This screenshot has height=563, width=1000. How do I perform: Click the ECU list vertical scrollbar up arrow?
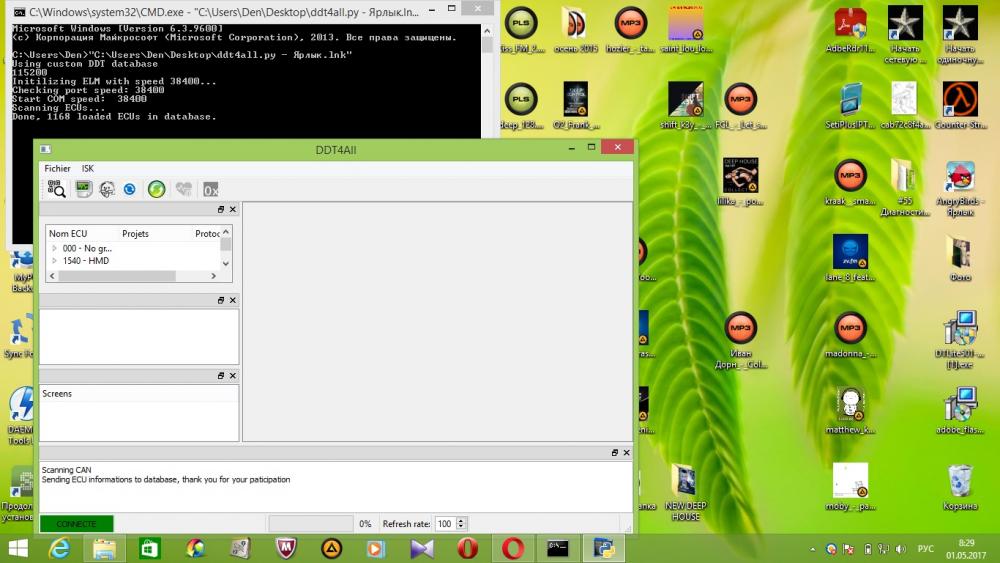[x=226, y=231]
